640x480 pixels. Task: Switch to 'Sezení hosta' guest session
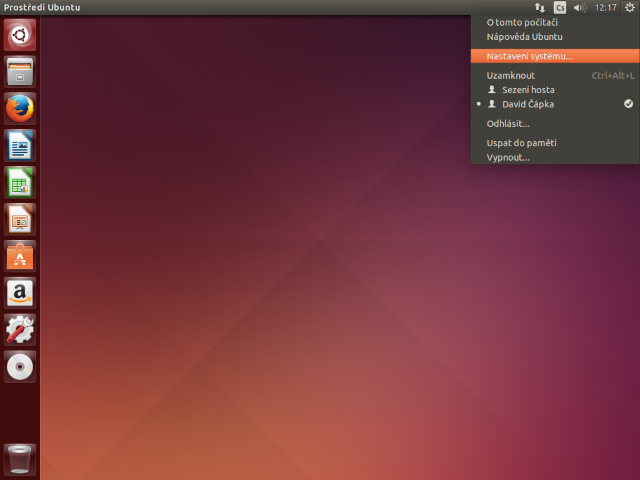[555, 90]
